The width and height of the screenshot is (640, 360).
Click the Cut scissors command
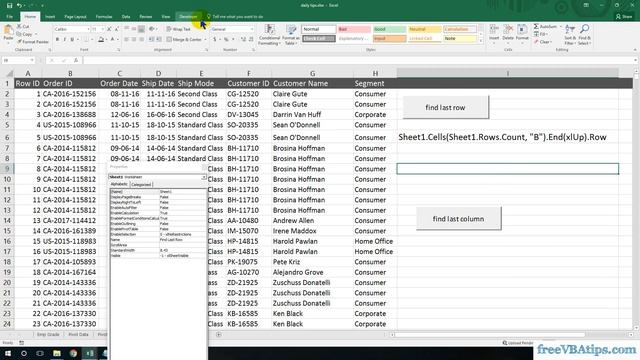coord(23,27)
